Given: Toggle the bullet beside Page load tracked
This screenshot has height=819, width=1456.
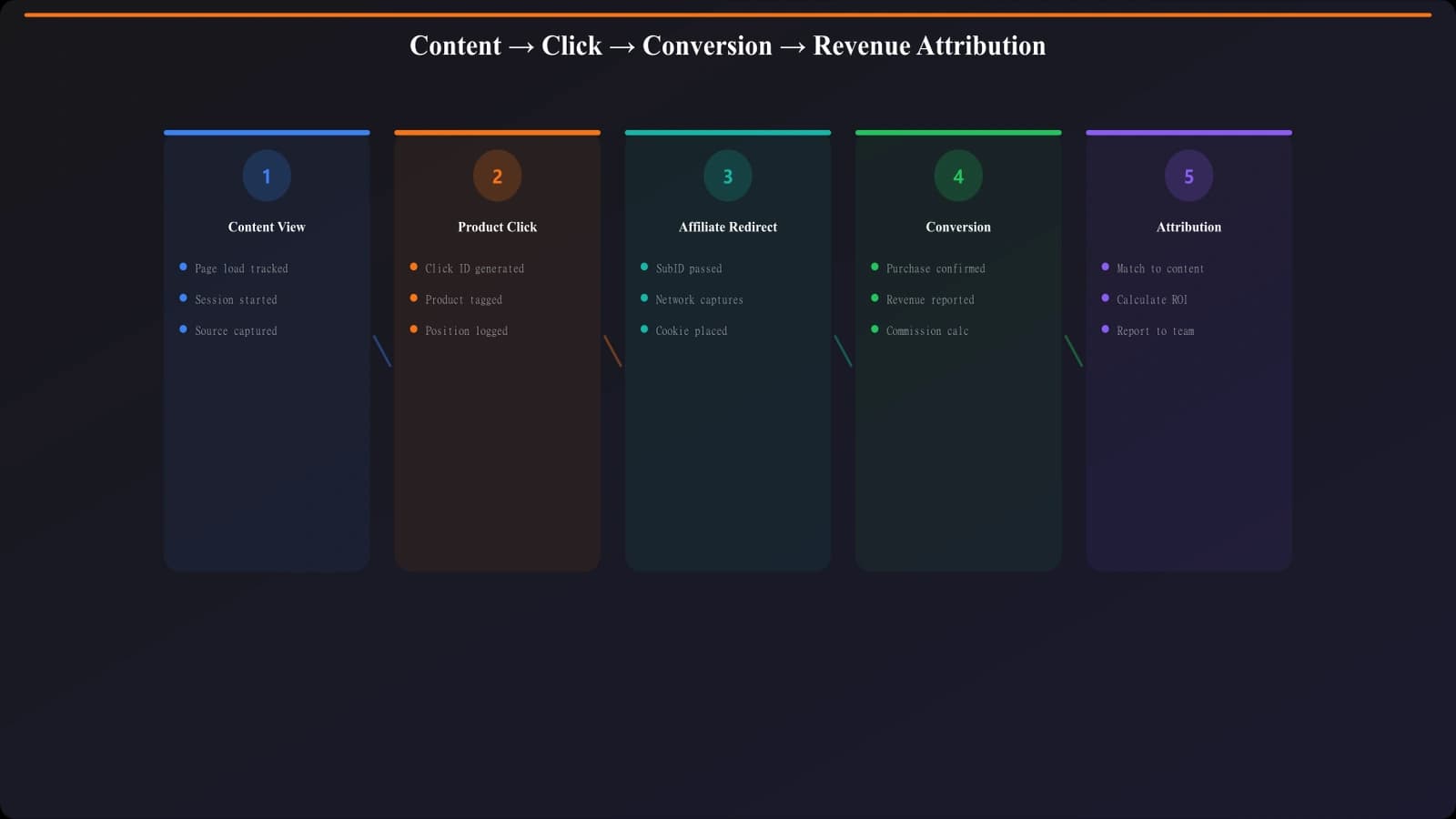Looking at the screenshot, I should point(182,267).
